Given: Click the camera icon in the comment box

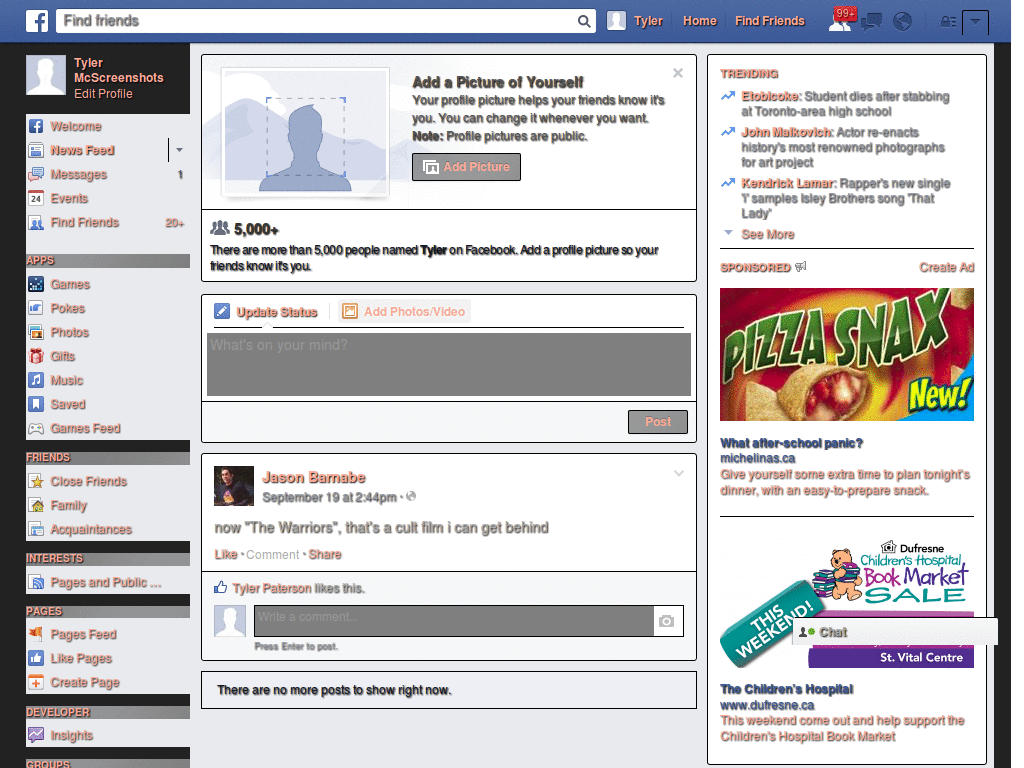Looking at the screenshot, I should pos(667,621).
